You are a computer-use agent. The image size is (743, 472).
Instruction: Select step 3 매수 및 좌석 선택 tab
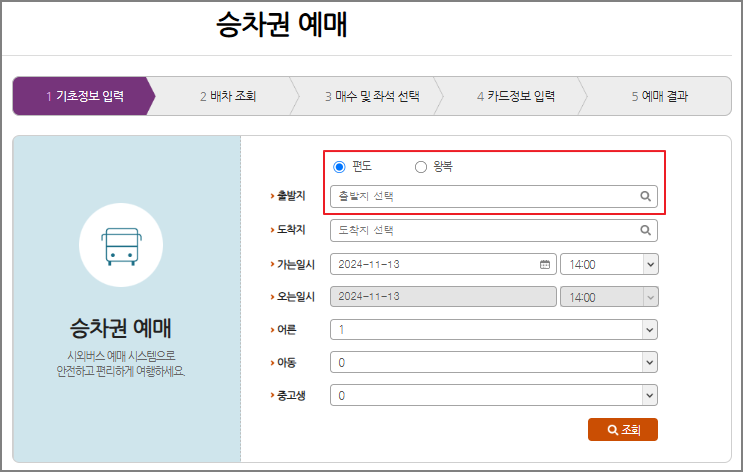click(372, 96)
